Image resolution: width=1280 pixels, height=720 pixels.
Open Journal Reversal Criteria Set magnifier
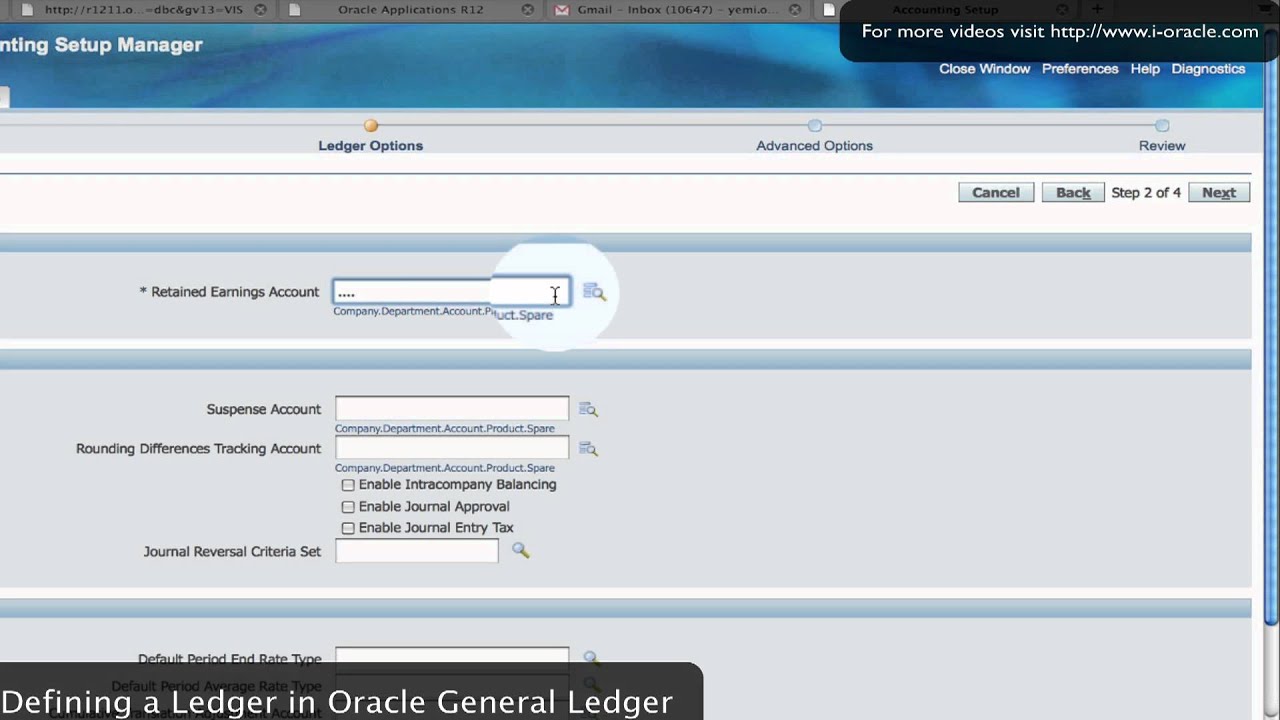pyautogui.click(x=520, y=550)
